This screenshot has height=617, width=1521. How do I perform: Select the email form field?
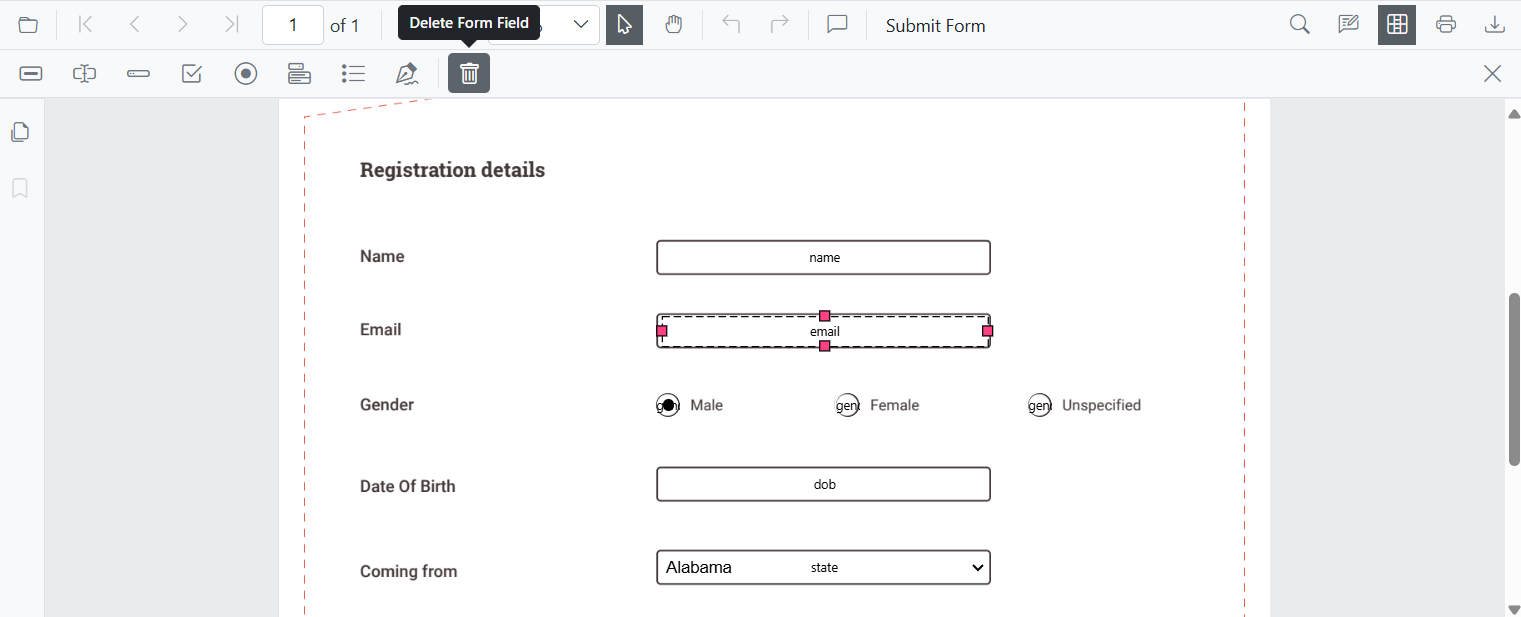[824, 331]
